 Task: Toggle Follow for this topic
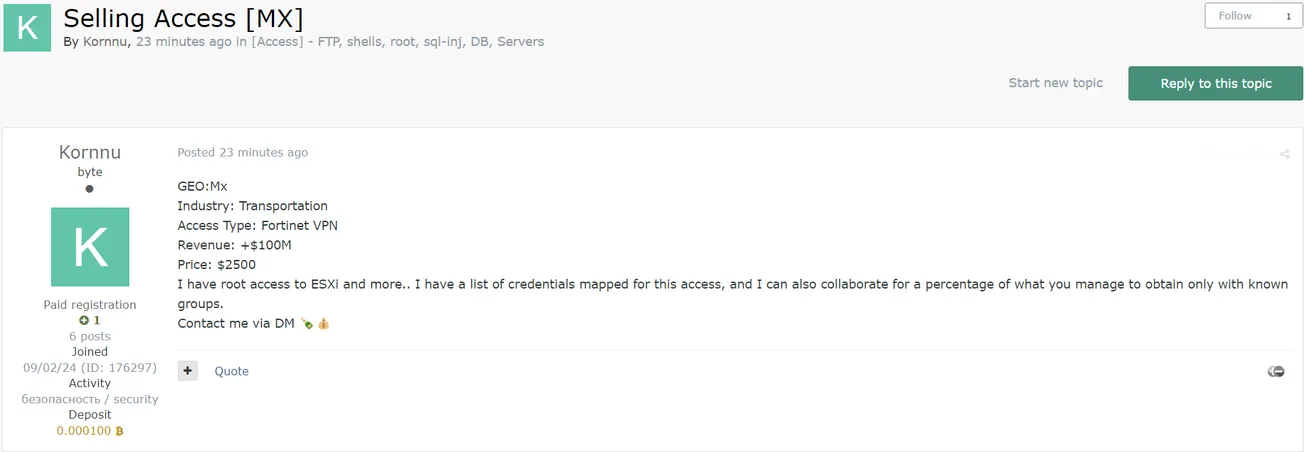[1235, 16]
